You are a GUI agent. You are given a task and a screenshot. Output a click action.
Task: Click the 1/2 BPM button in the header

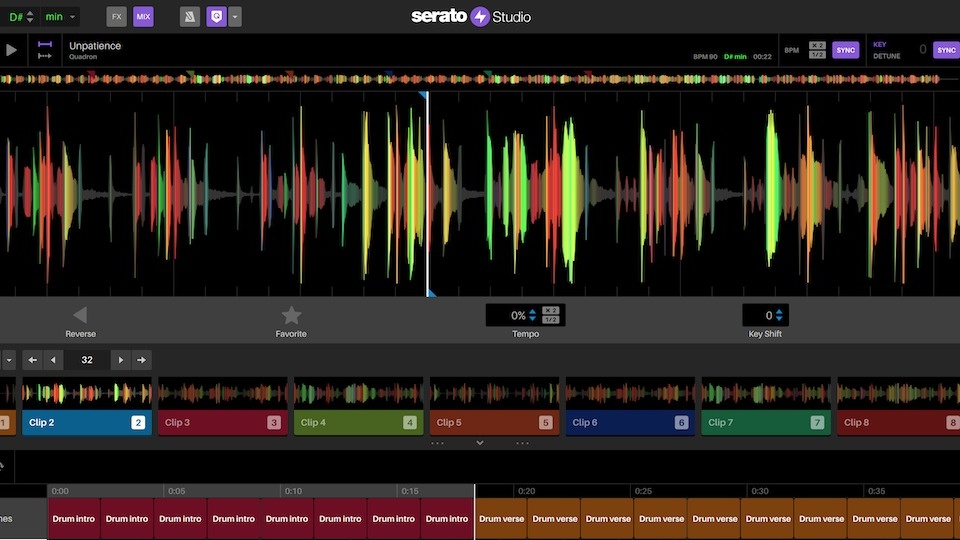point(817,54)
